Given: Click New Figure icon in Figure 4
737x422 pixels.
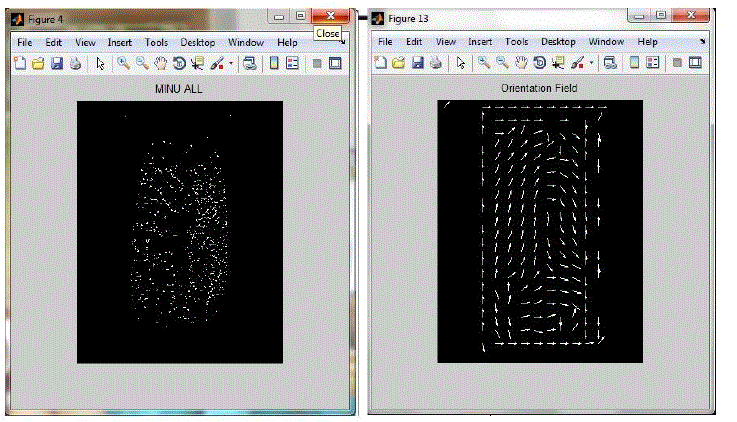Looking at the screenshot, I should point(21,63).
